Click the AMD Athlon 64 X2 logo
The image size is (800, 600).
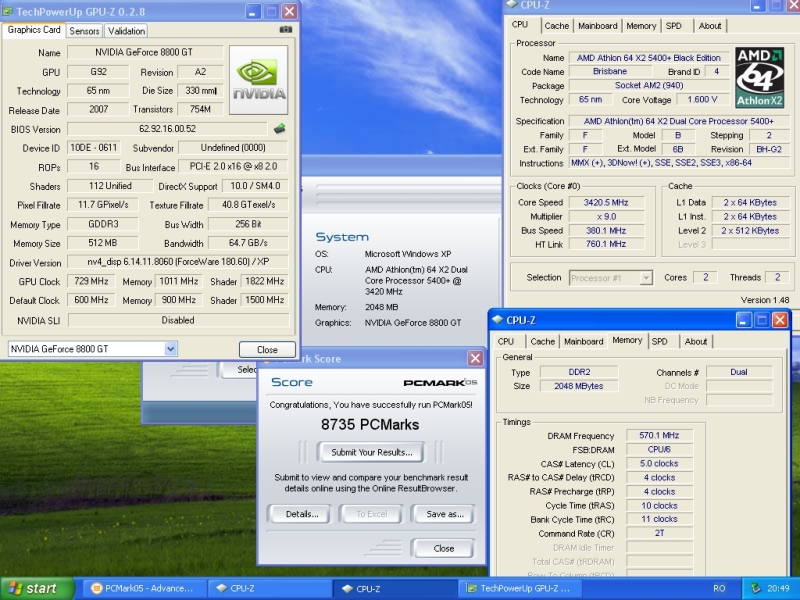759,78
